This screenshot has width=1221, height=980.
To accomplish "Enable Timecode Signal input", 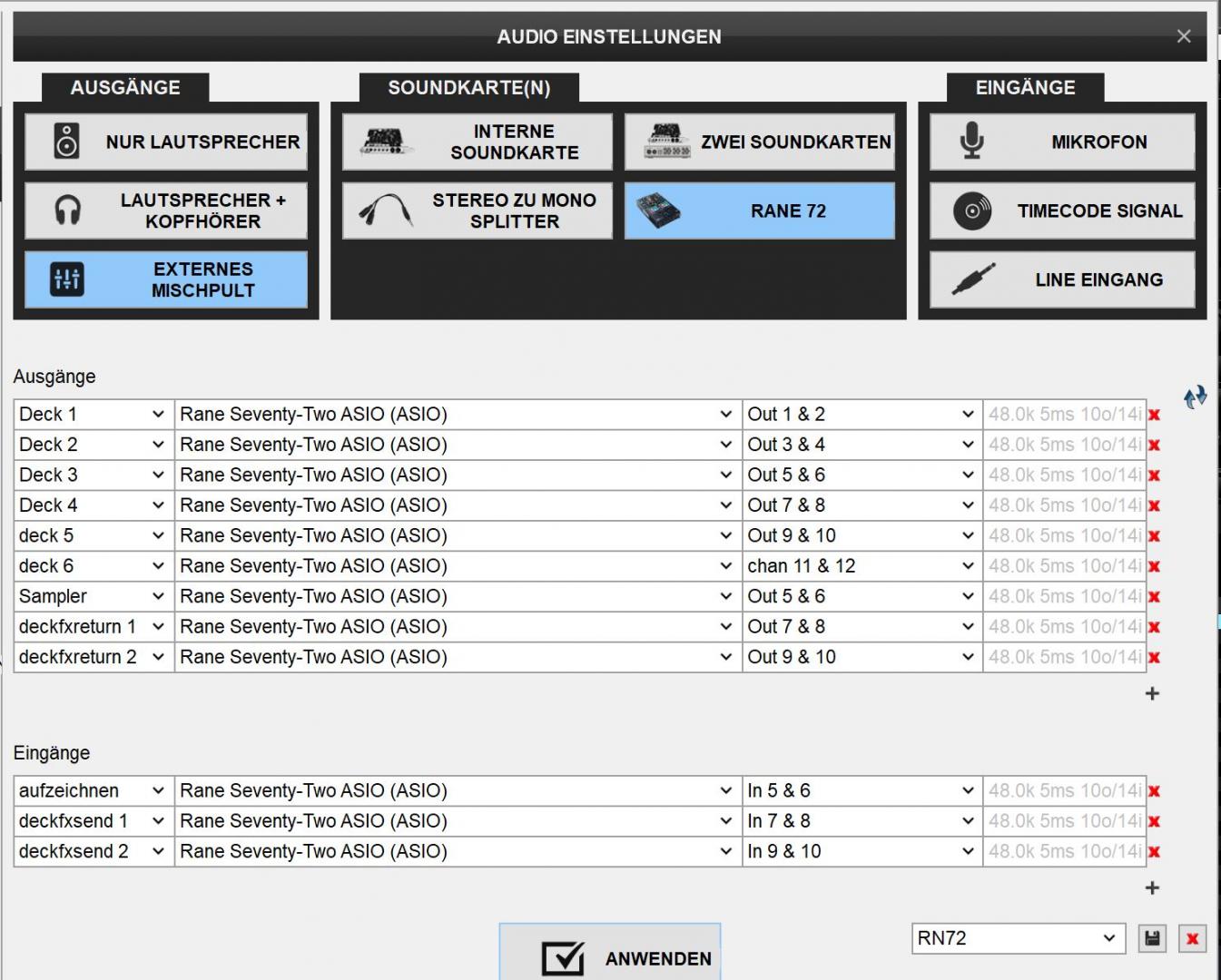I will click(1062, 211).
